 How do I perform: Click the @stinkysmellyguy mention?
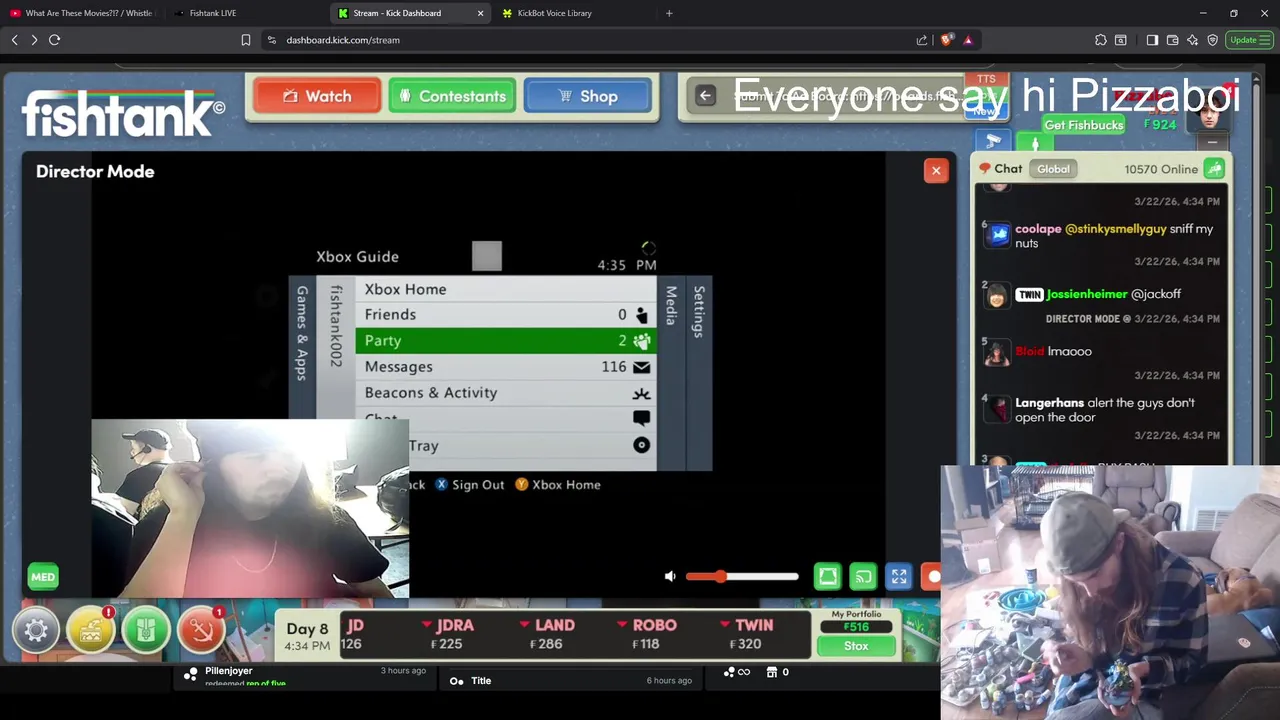click(1115, 229)
